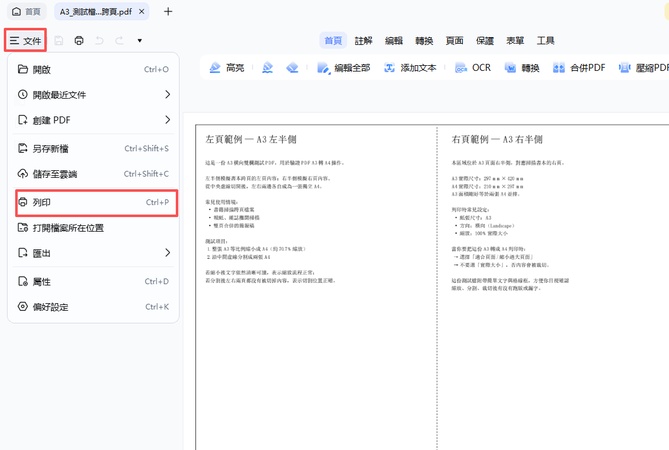
Task: Switch to the 轉換 ribbon tab
Action: coord(424,41)
